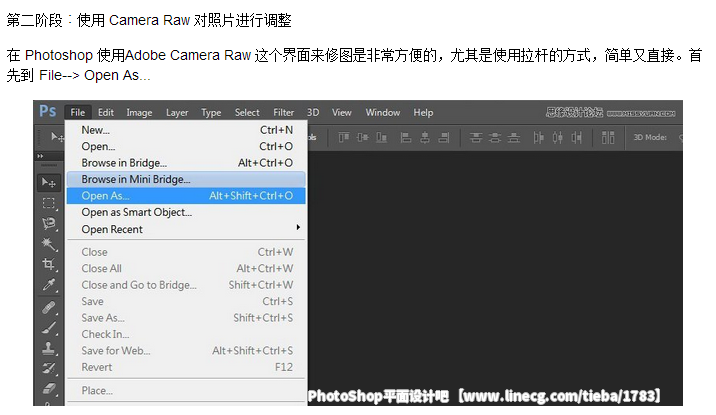The width and height of the screenshot is (716, 415).
Task: Click the Save As... menu item
Action: (x=186, y=318)
